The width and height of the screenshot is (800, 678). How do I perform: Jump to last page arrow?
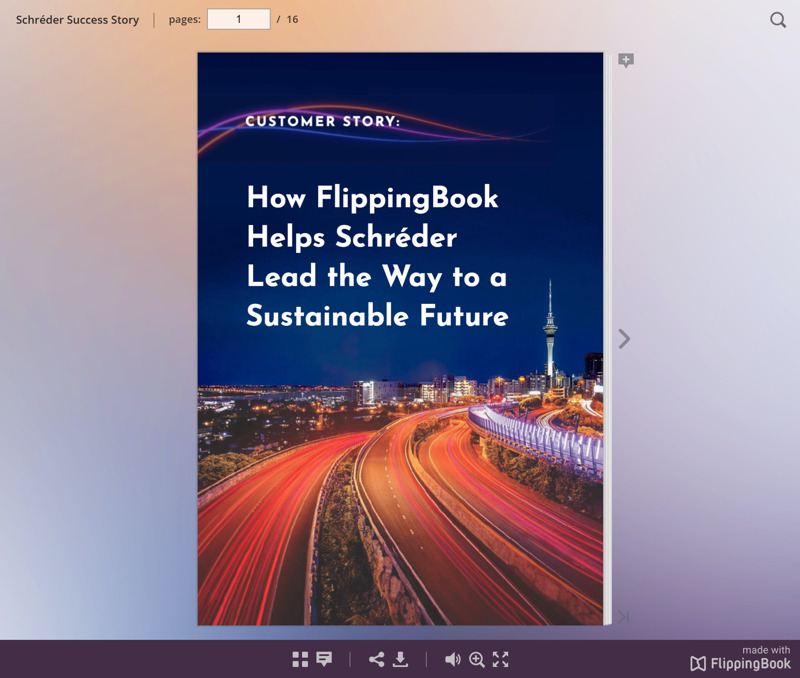tap(623, 616)
